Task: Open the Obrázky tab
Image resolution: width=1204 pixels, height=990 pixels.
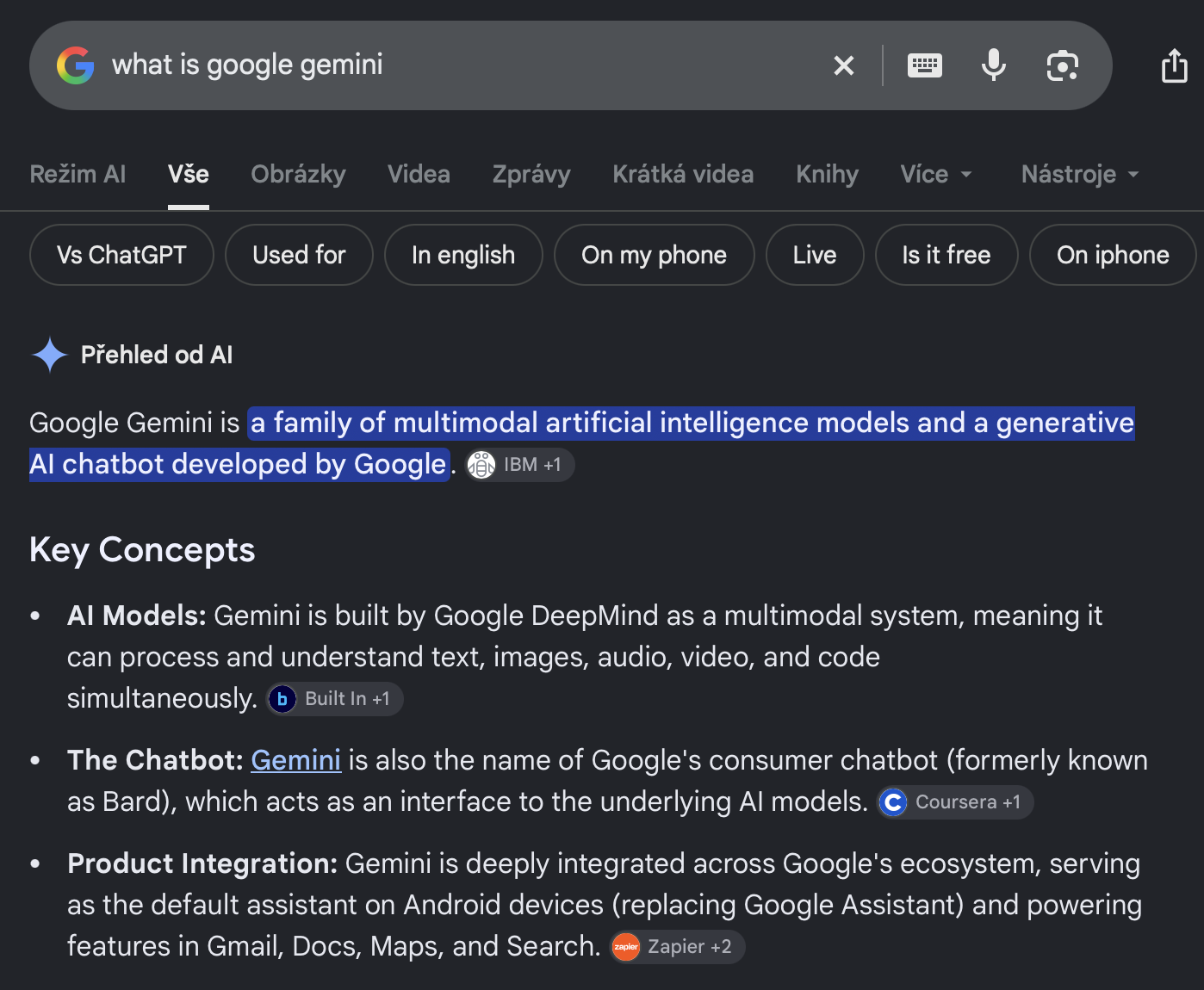Action: point(298,175)
